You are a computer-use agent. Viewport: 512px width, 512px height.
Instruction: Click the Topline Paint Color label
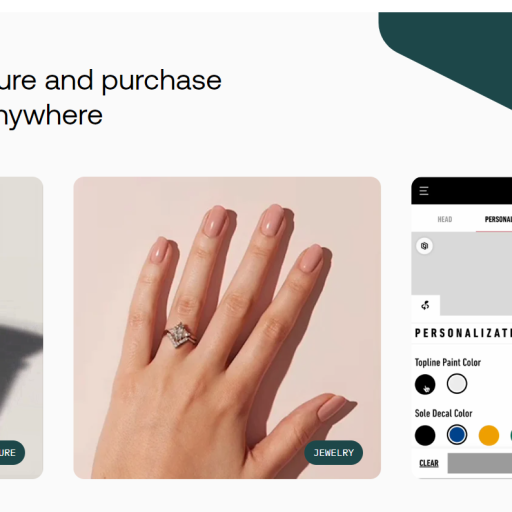[x=448, y=362]
